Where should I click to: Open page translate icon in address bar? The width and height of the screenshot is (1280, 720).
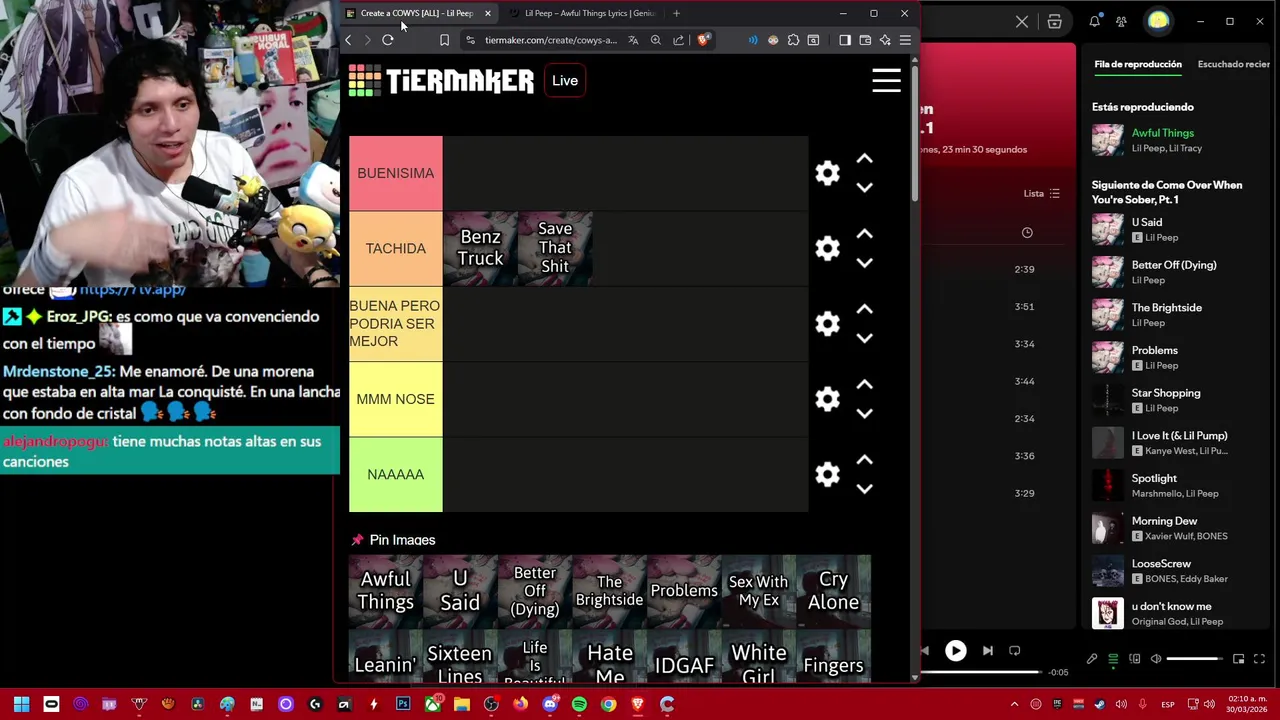point(633,40)
